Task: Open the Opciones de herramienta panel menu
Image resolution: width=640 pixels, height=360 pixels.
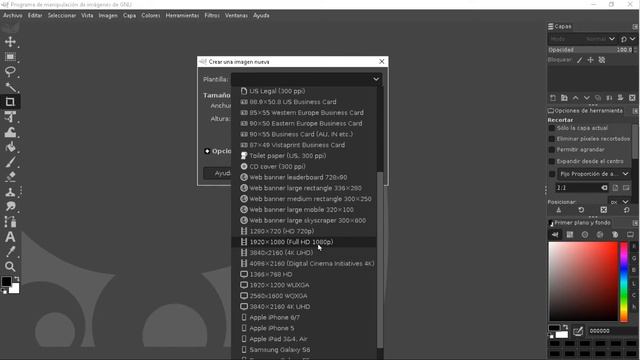Action: 635,111
